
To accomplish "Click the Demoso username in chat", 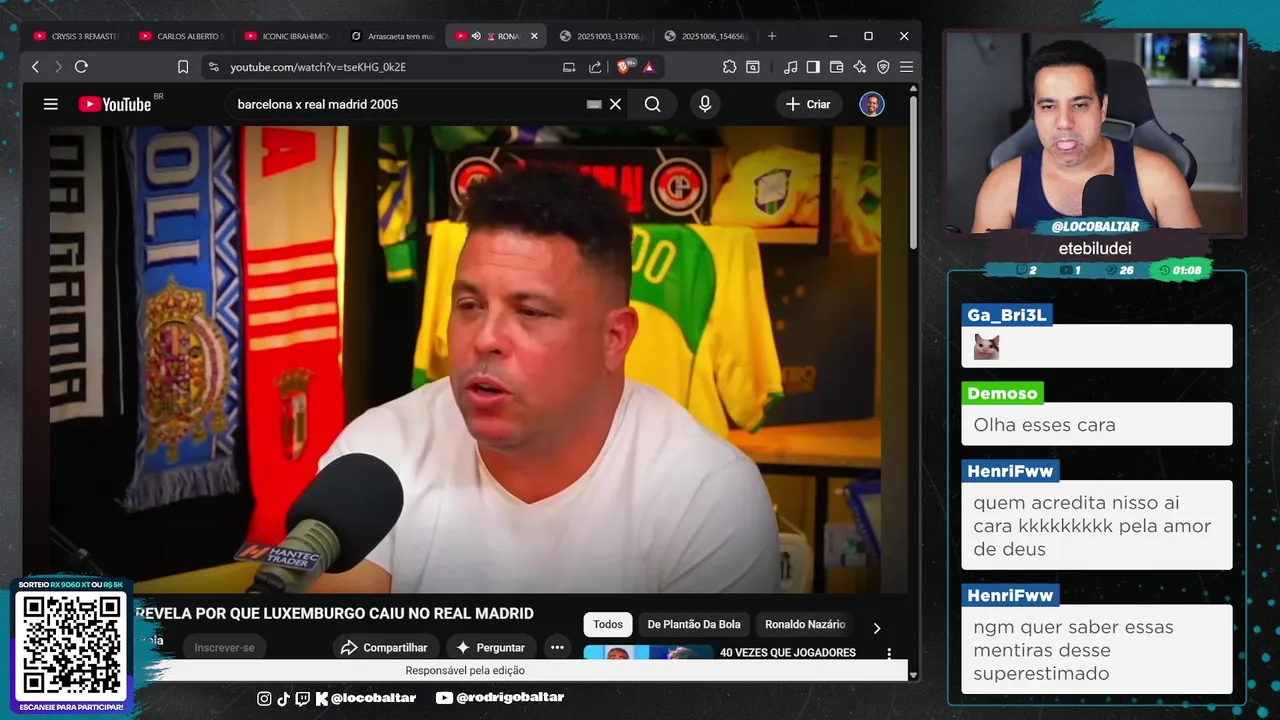I will pyautogui.click(x=1002, y=393).
